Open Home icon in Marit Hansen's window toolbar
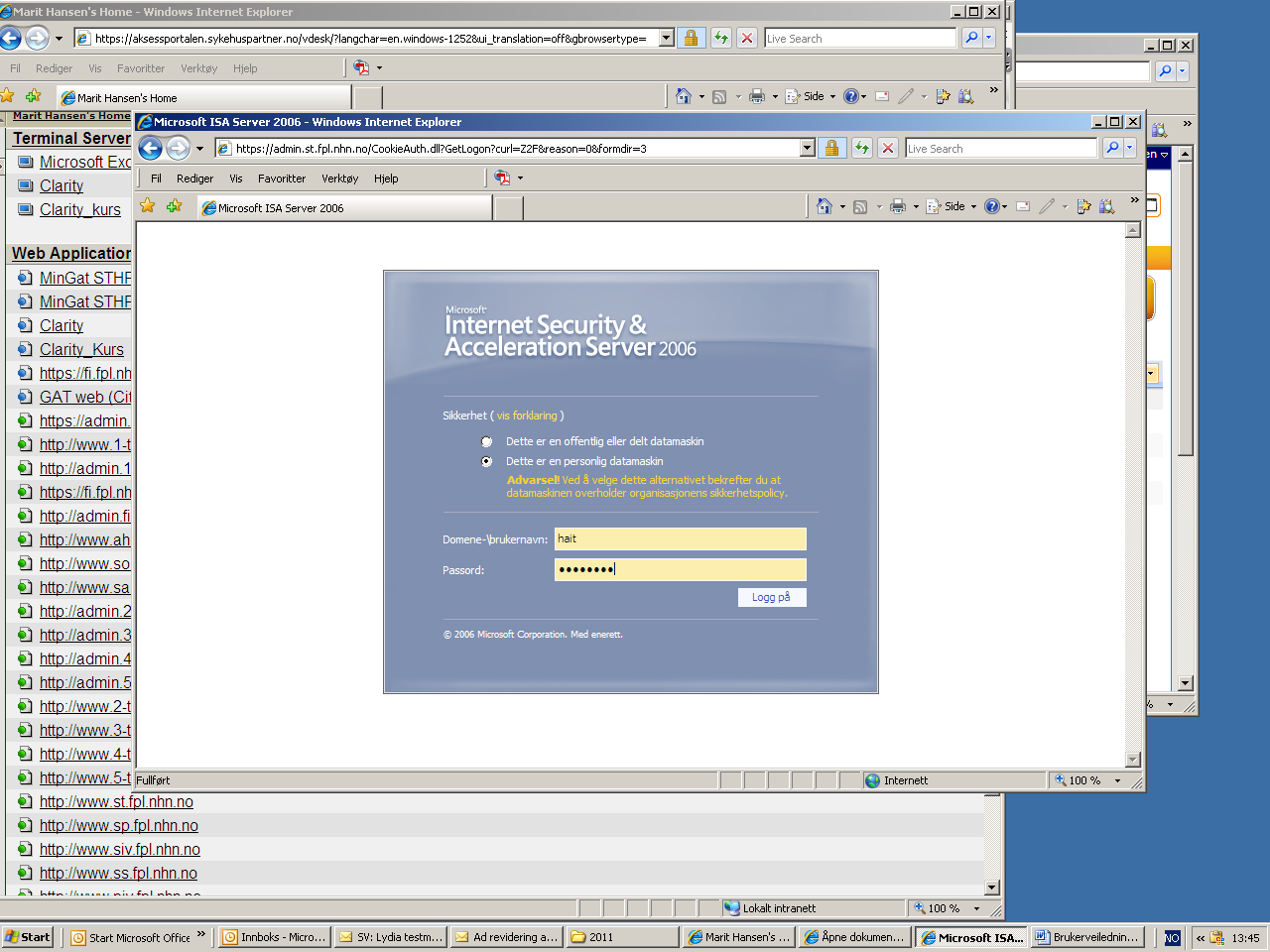The height and width of the screenshot is (952, 1270). pos(683,96)
